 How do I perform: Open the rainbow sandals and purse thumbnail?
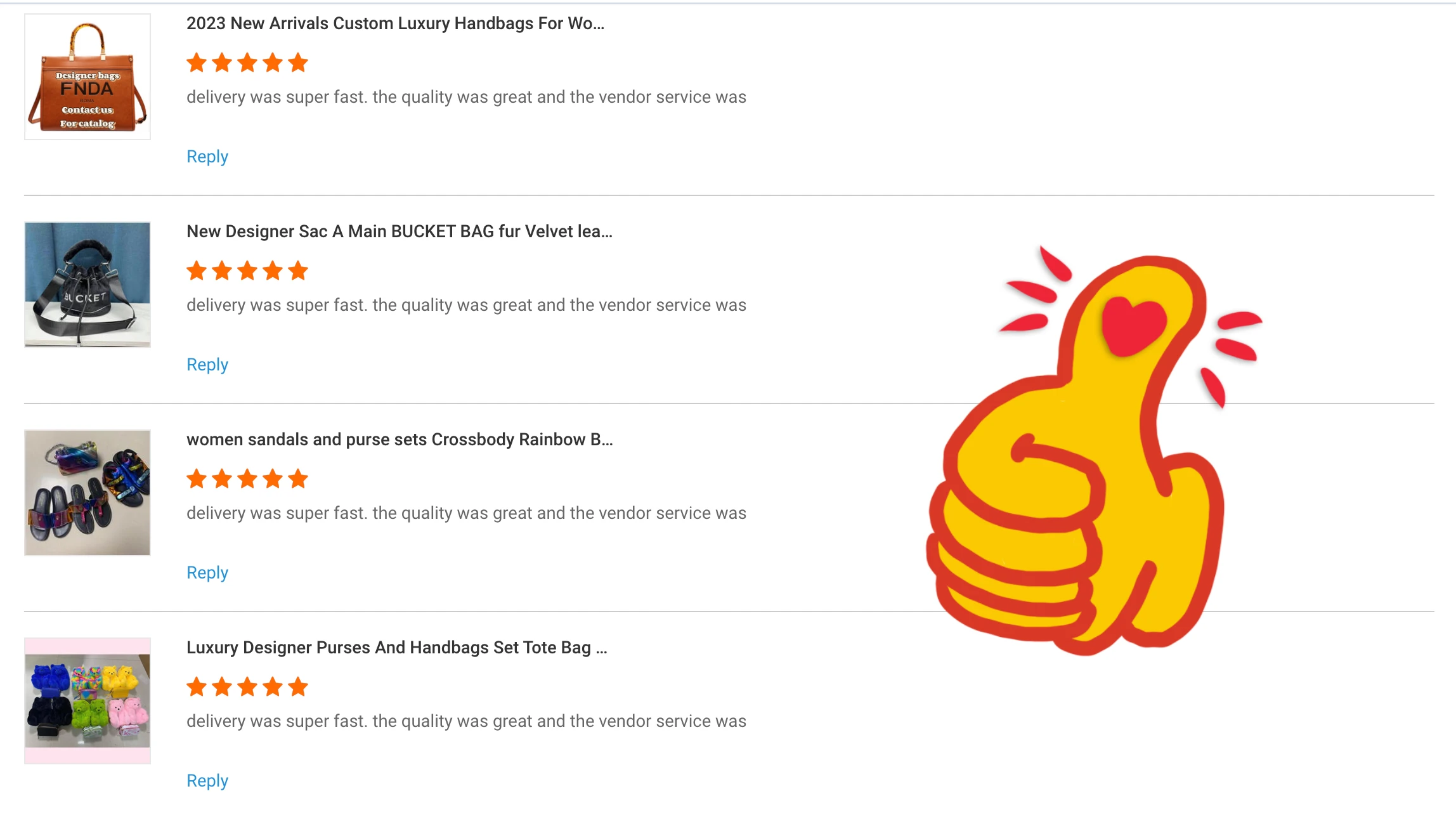click(x=88, y=493)
